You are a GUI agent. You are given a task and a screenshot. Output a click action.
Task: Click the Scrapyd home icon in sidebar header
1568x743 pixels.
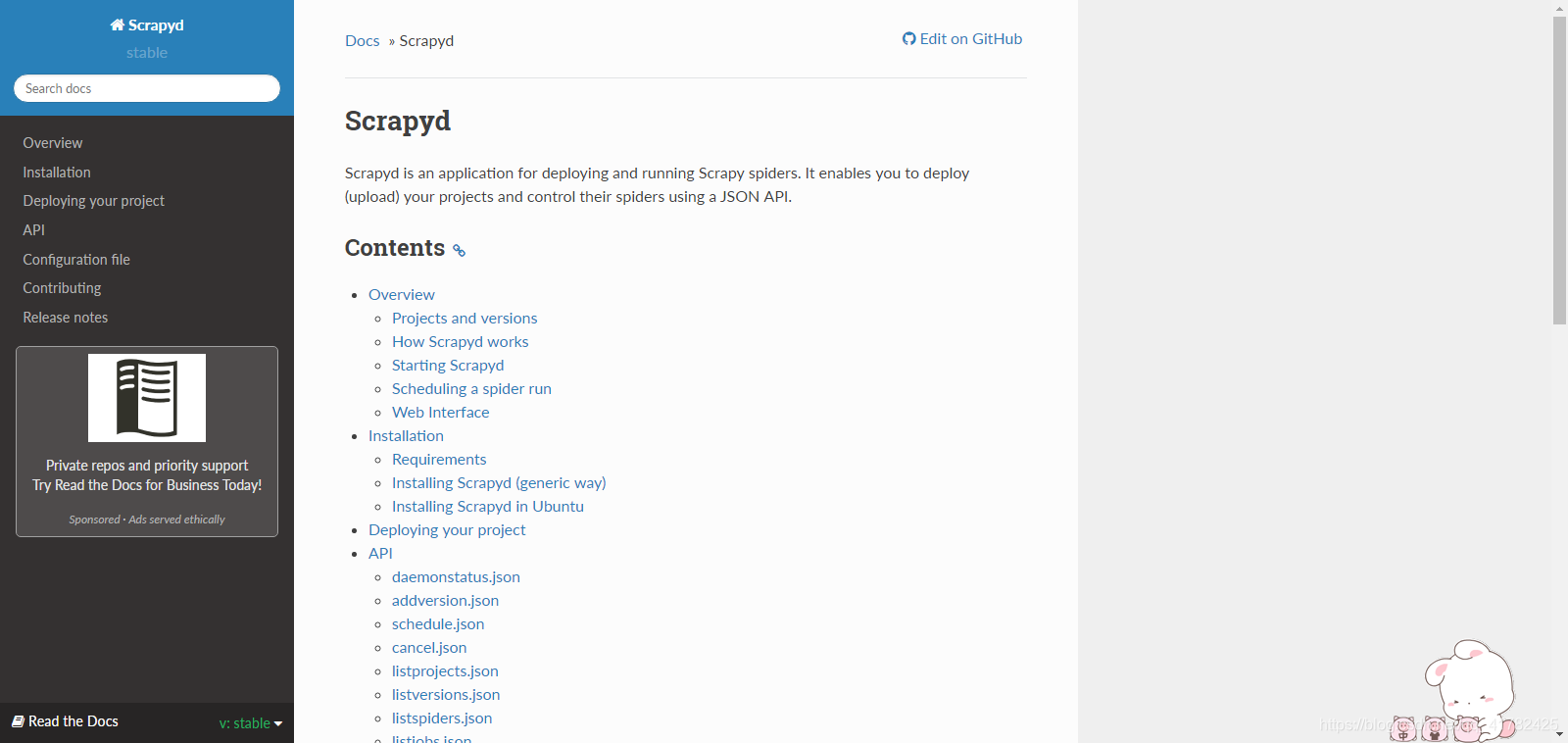point(118,25)
